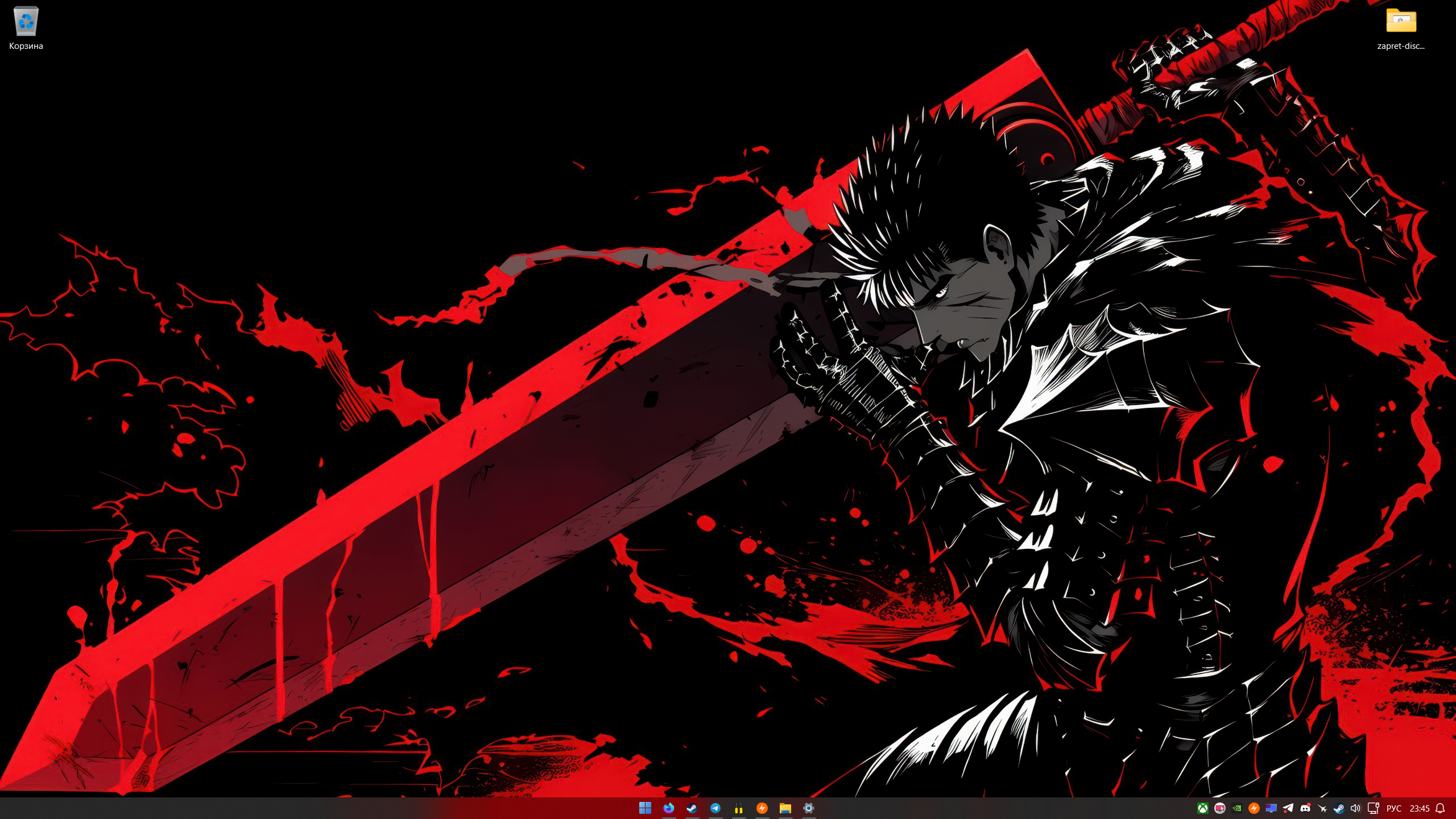This screenshot has width=1456, height=819.
Task: Open File Explorer from the taskbar
Action: (x=785, y=808)
